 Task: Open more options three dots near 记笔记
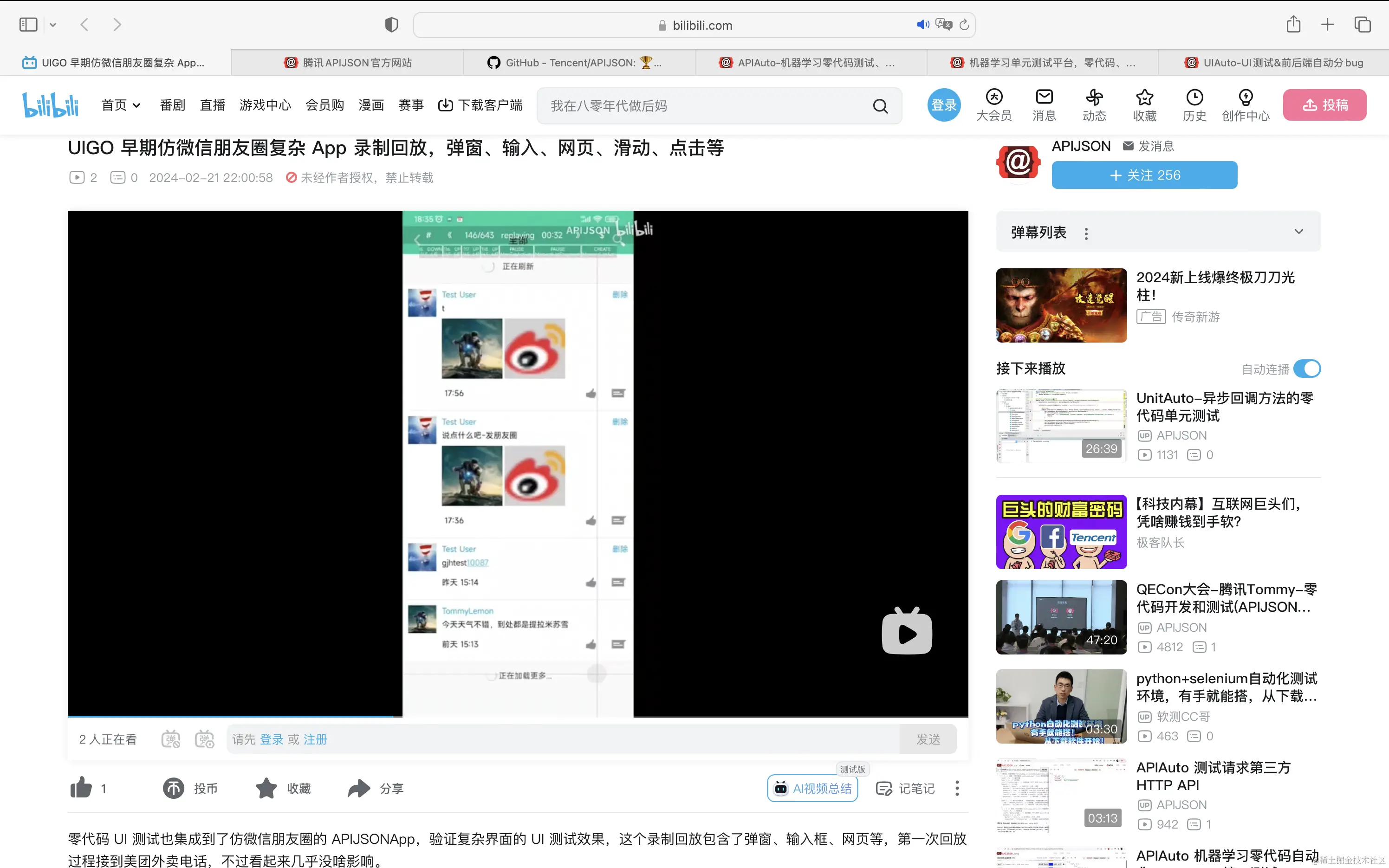[x=957, y=788]
